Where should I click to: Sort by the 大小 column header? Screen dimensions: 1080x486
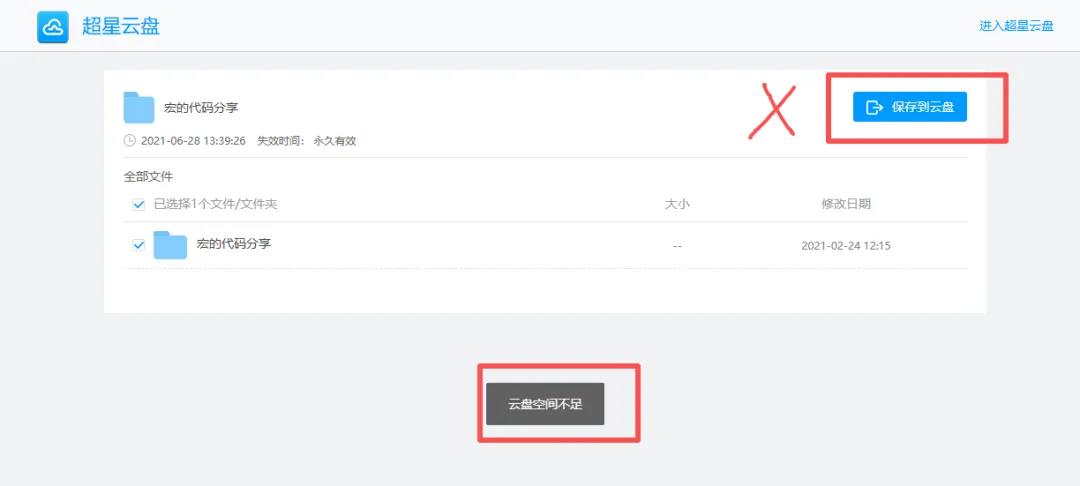(676, 204)
